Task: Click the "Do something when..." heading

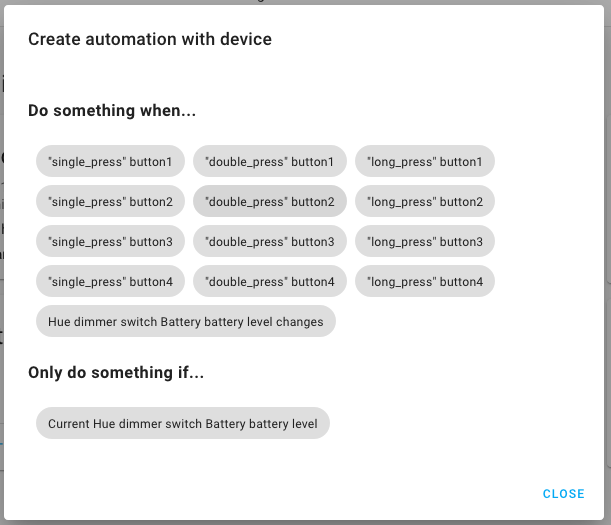Action: click(112, 111)
